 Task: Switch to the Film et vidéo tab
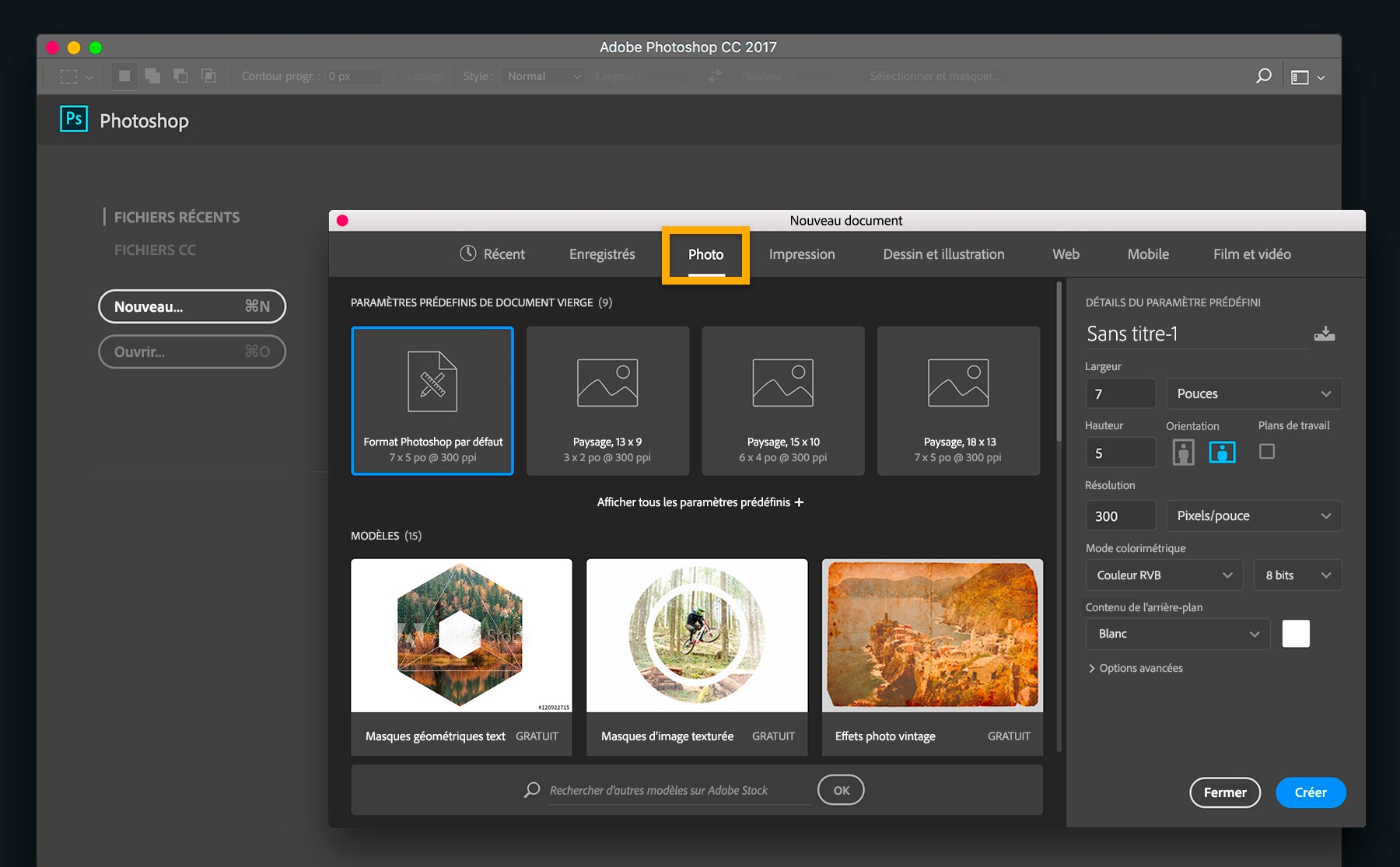1252,254
